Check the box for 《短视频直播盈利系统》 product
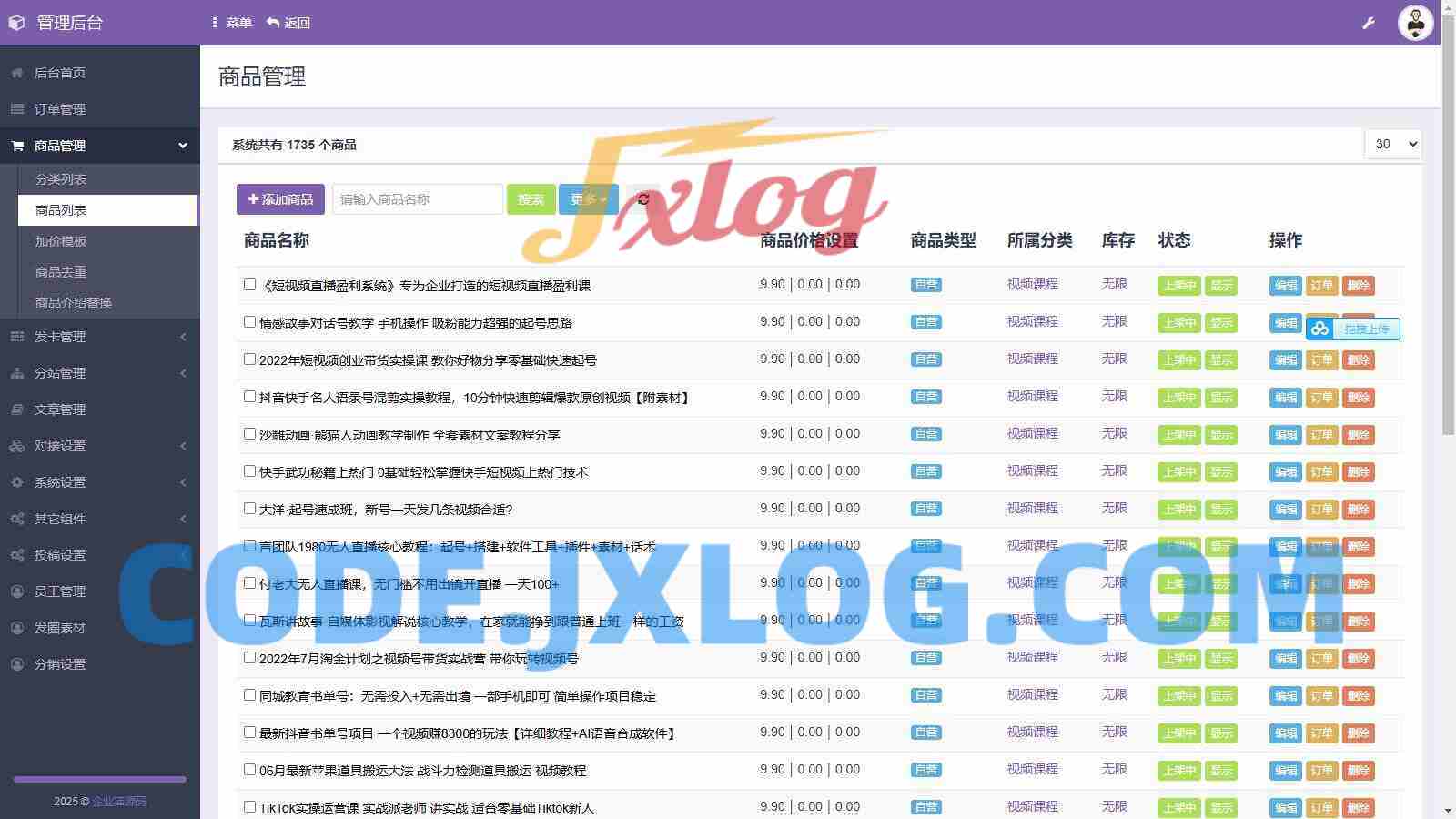The image size is (1456, 819). coord(249,285)
